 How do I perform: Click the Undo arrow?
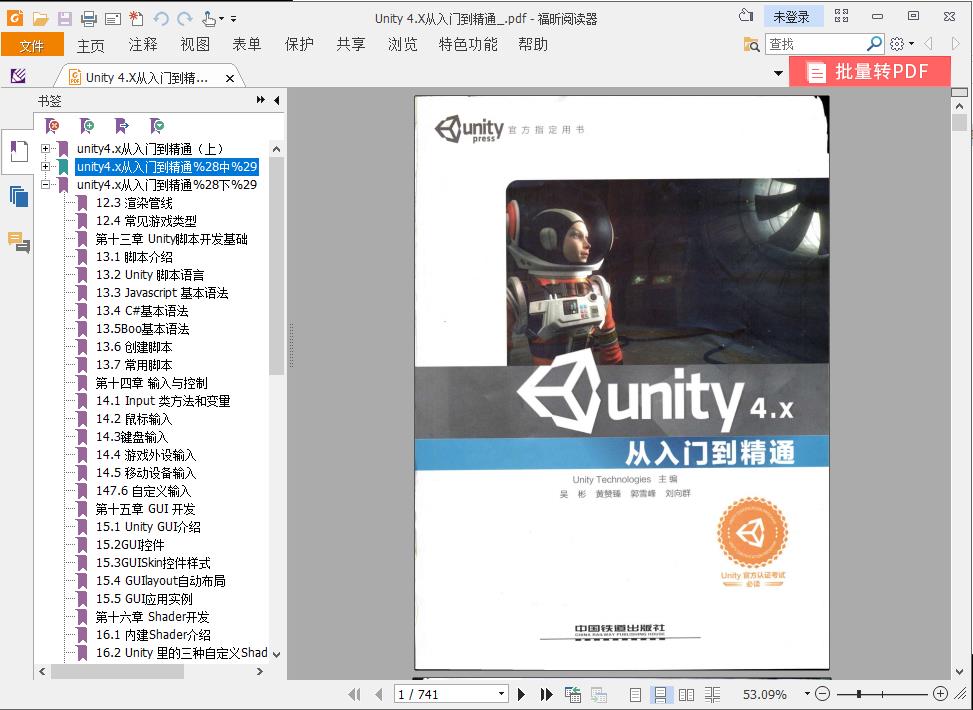point(161,19)
